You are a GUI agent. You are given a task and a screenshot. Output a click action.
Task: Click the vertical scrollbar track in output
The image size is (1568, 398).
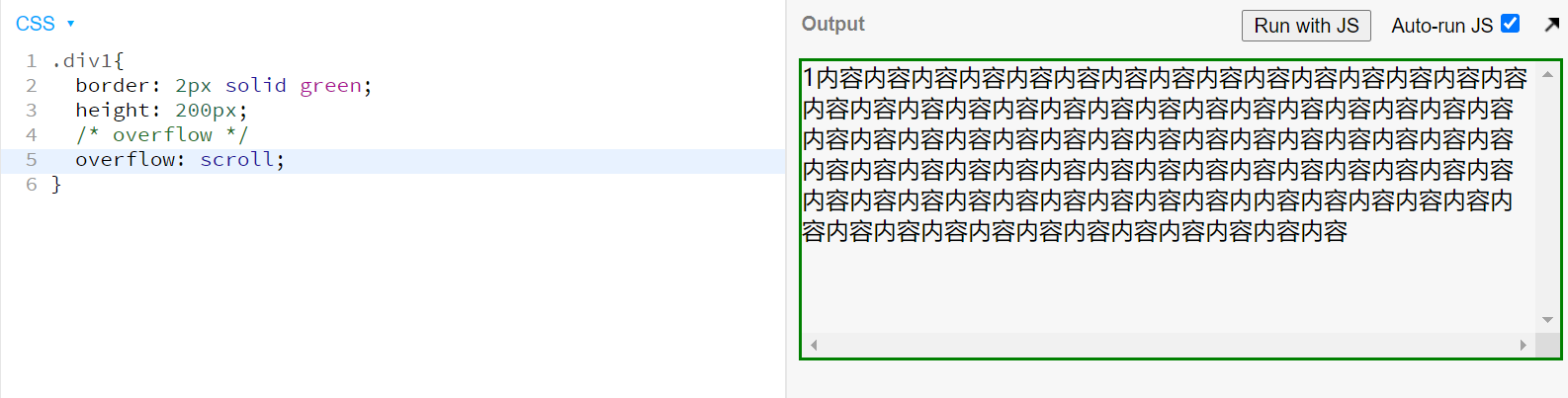coord(1547,198)
